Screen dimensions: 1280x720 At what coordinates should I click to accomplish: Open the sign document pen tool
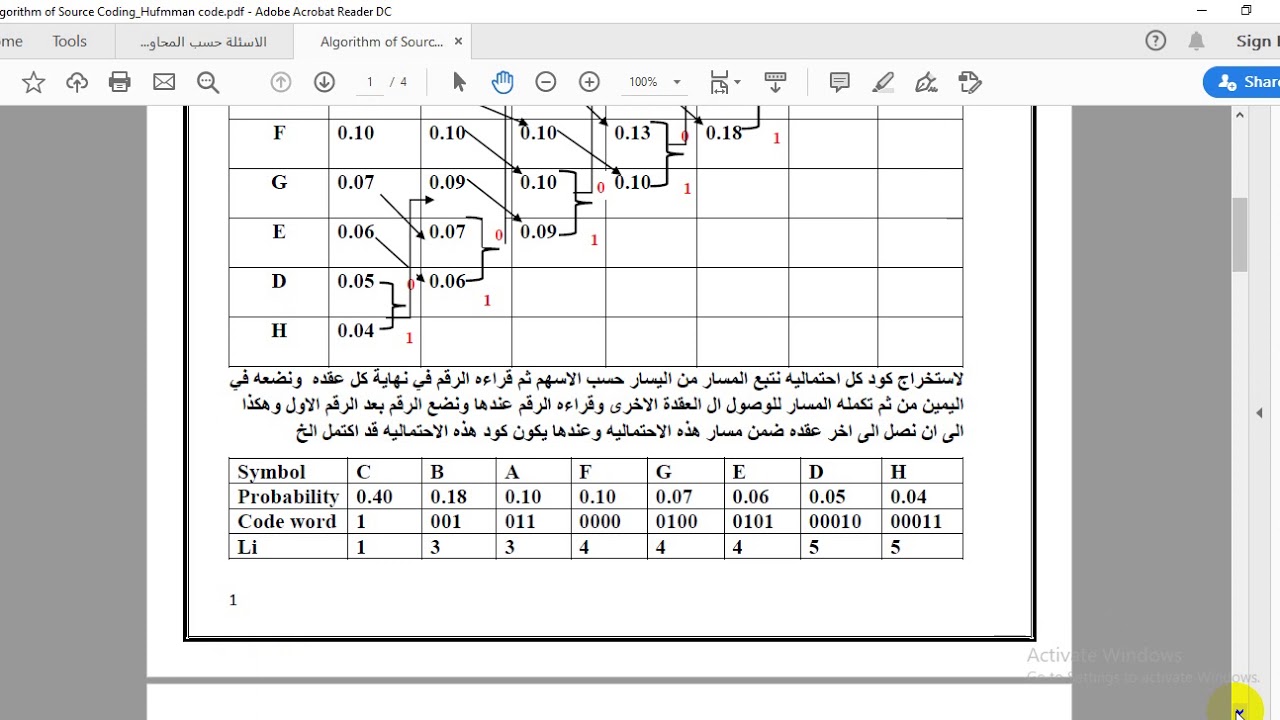click(x=926, y=82)
